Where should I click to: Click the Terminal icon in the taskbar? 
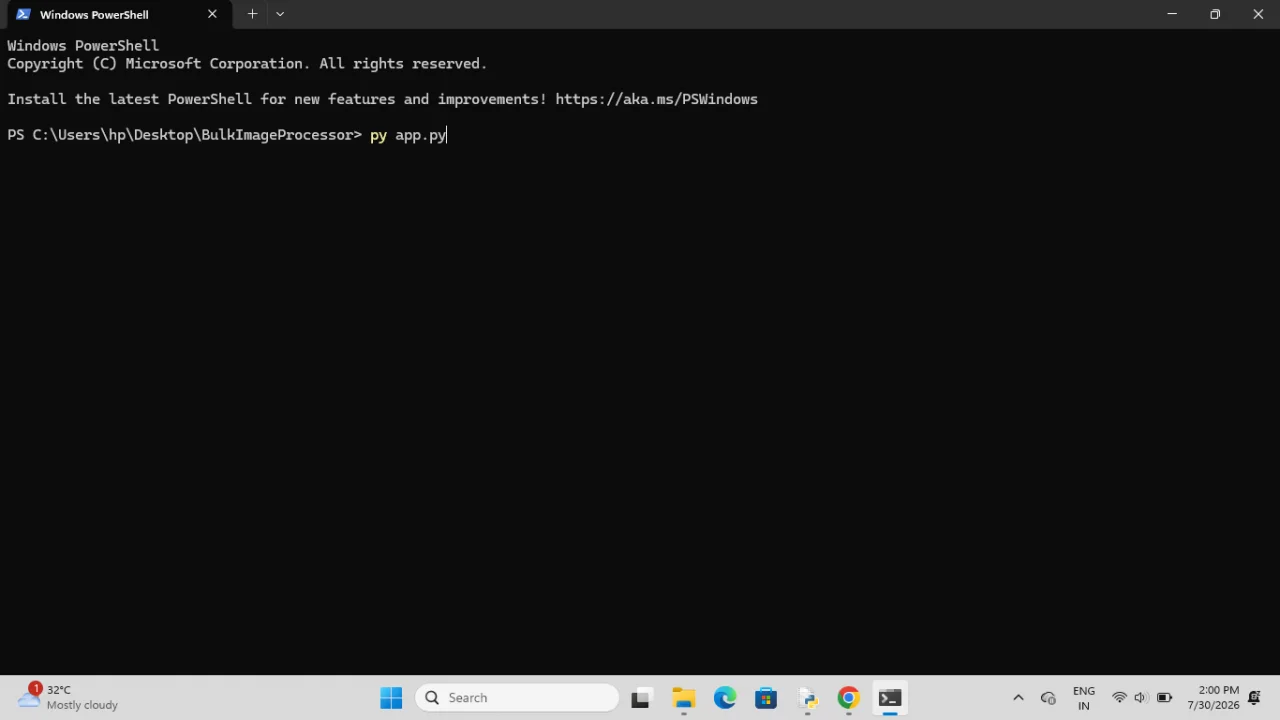pos(889,698)
